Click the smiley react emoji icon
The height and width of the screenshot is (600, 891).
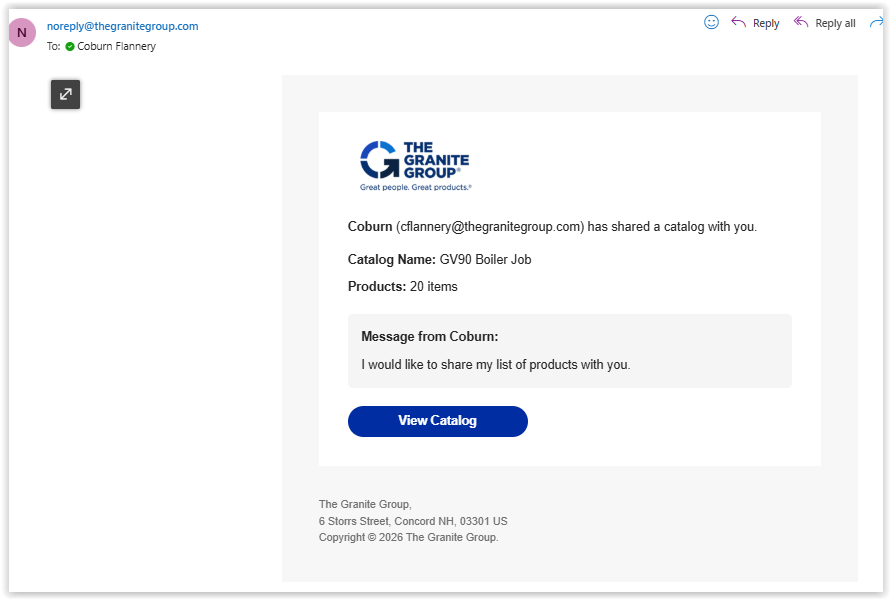pos(711,22)
